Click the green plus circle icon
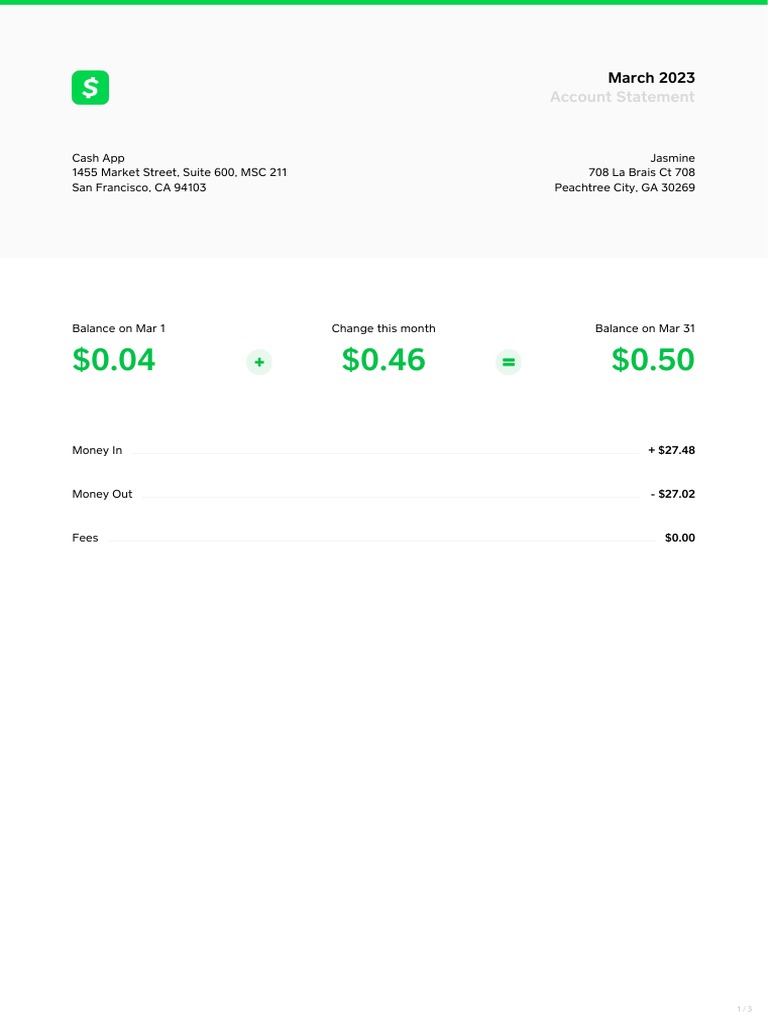The height and width of the screenshot is (1024, 768). click(259, 362)
